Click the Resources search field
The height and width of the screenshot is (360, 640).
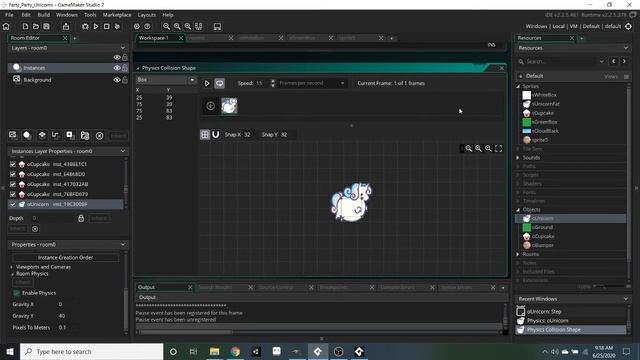(560, 62)
